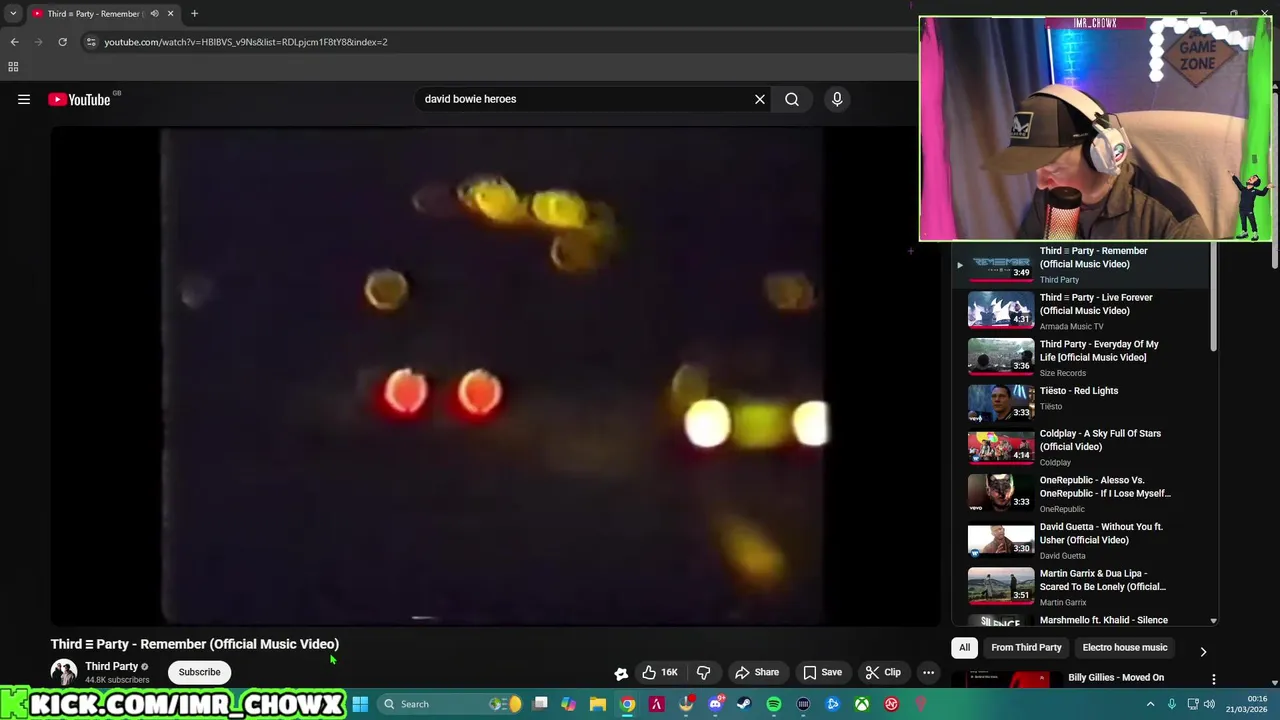The width and height of the screenshot is (1280, 720).
Task: Click the playlist scrollbar down arrow
Action: (x=1213, y=621)
